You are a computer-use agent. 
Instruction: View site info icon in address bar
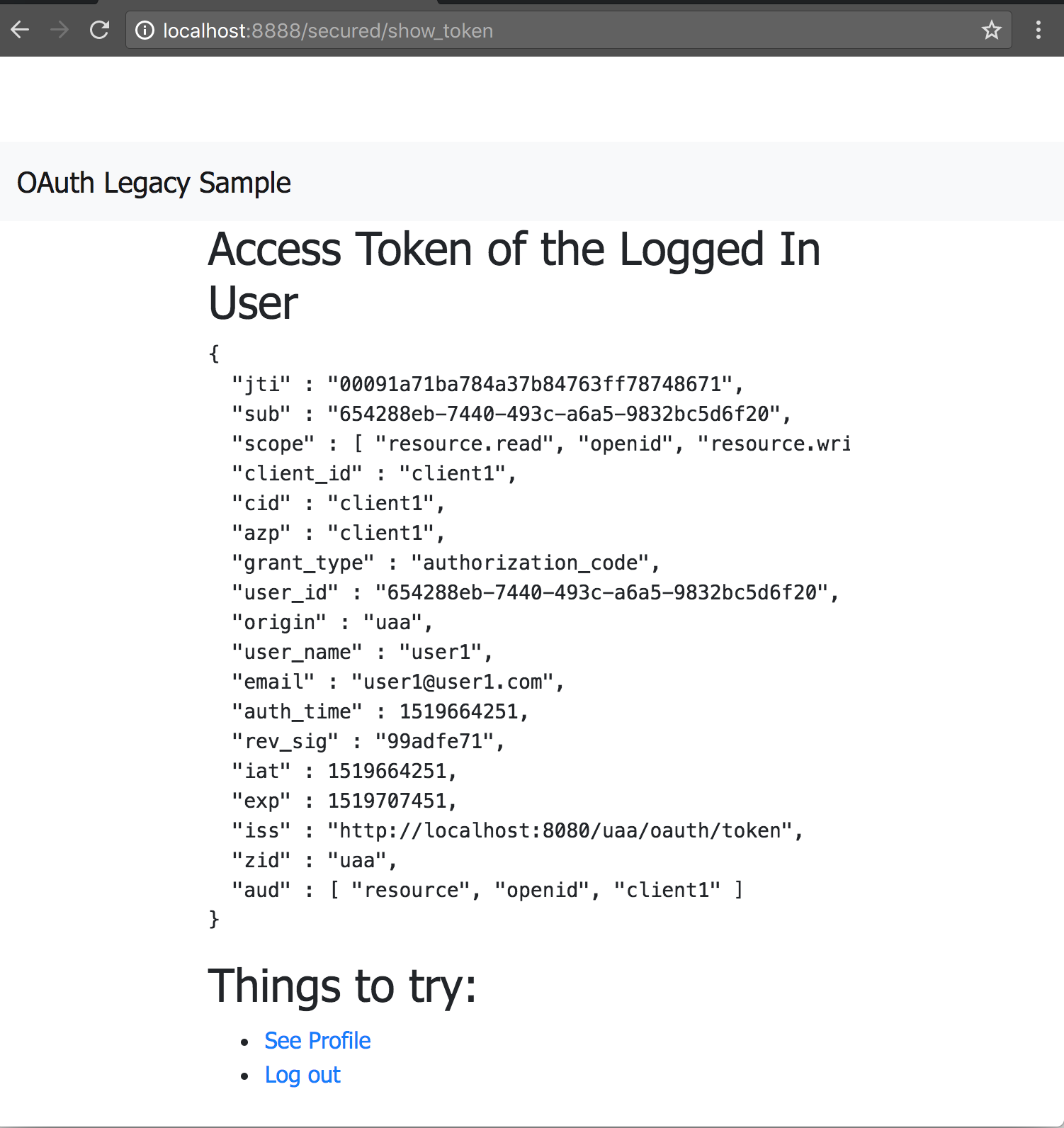145,30
